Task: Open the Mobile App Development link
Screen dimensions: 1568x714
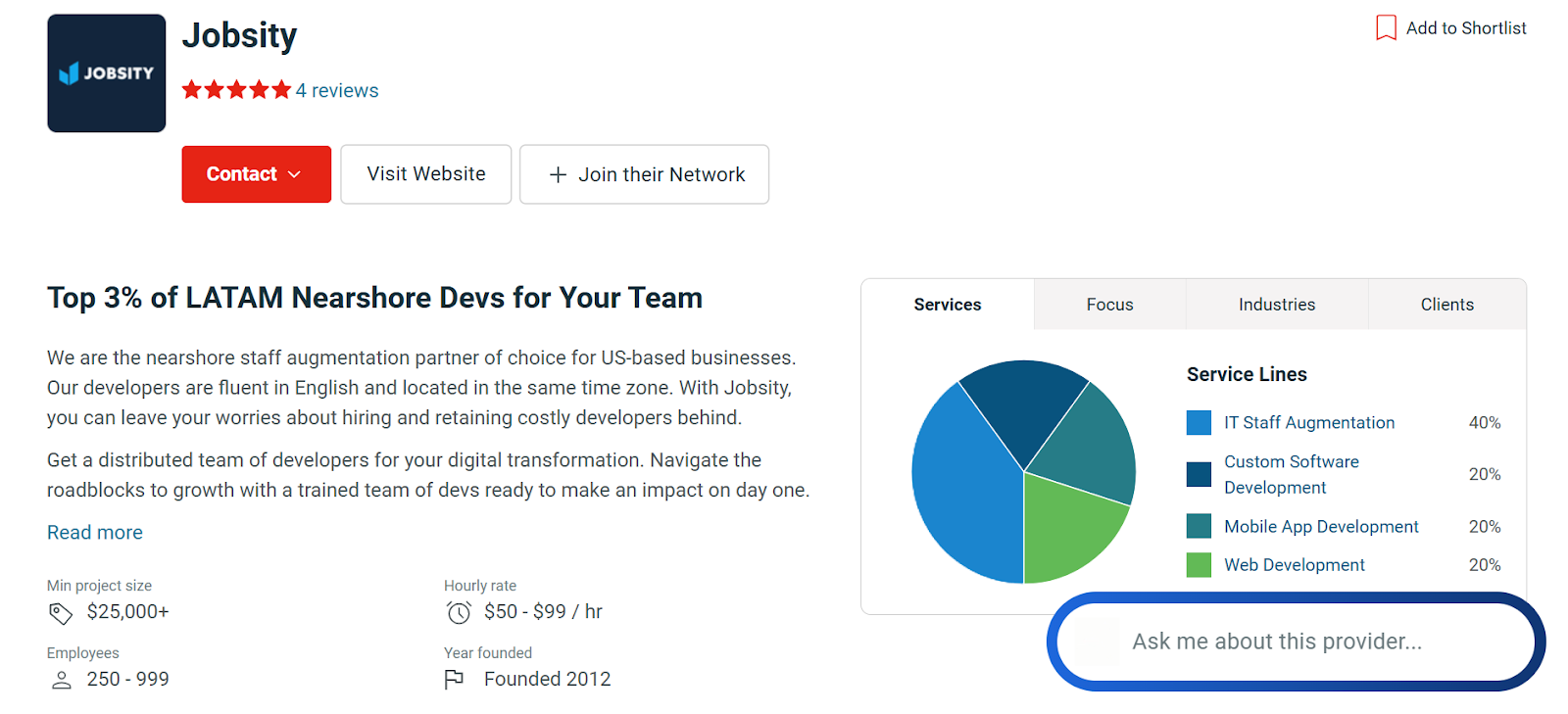Action: coord(1321,526)
